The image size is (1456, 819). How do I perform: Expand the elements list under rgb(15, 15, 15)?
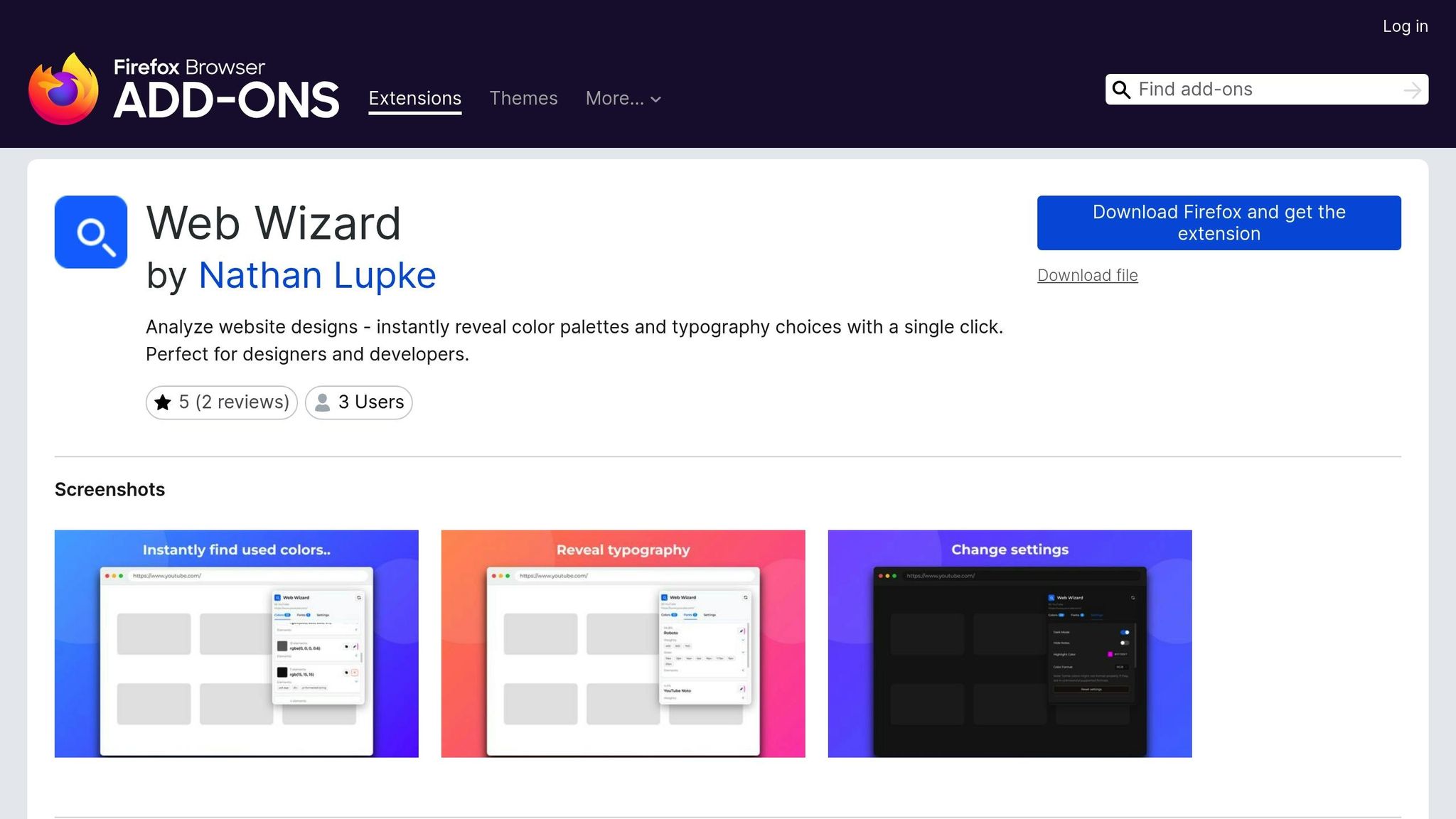[356, 681]
